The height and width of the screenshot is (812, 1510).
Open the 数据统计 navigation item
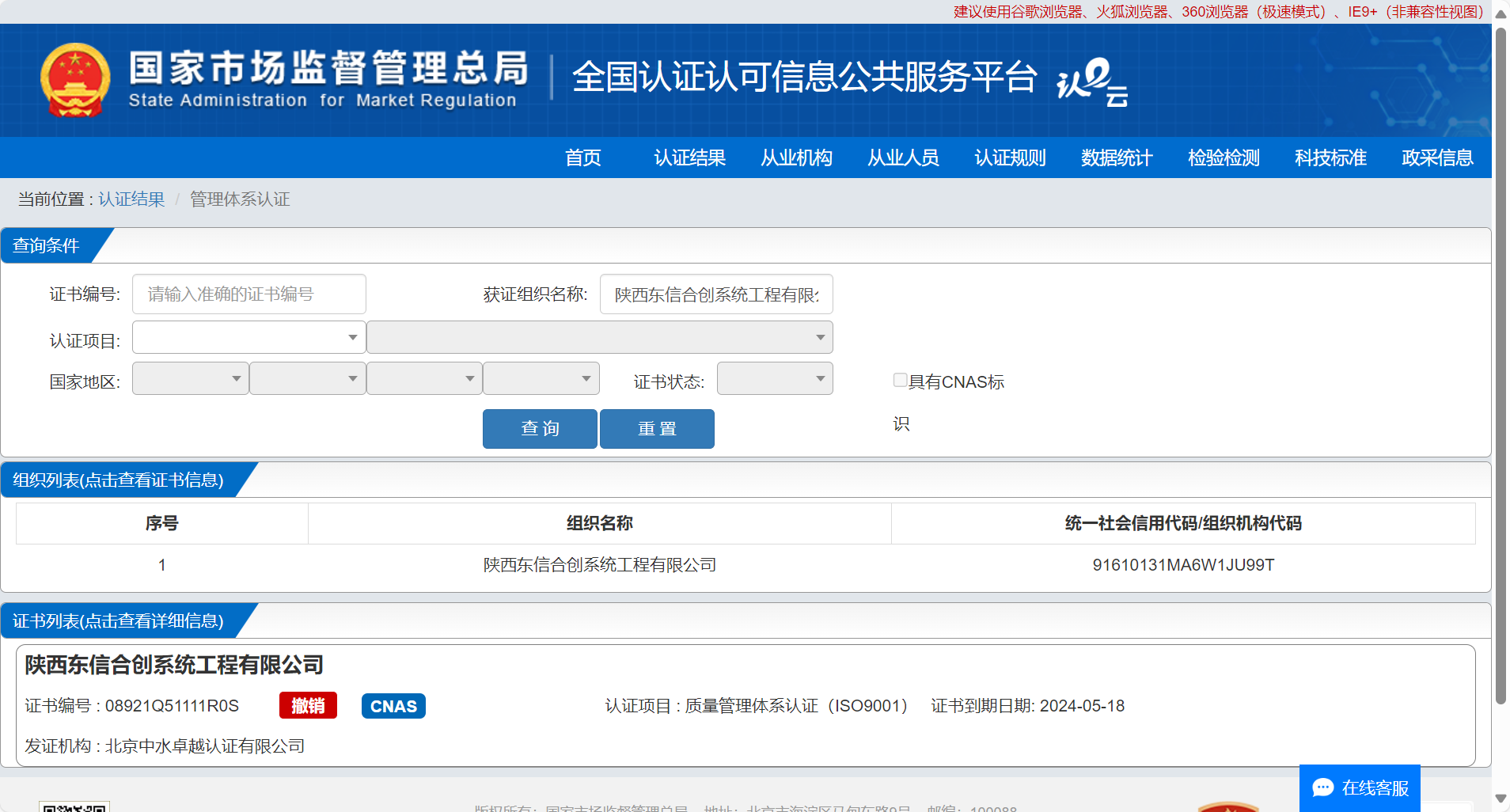tap(1117, 157)
